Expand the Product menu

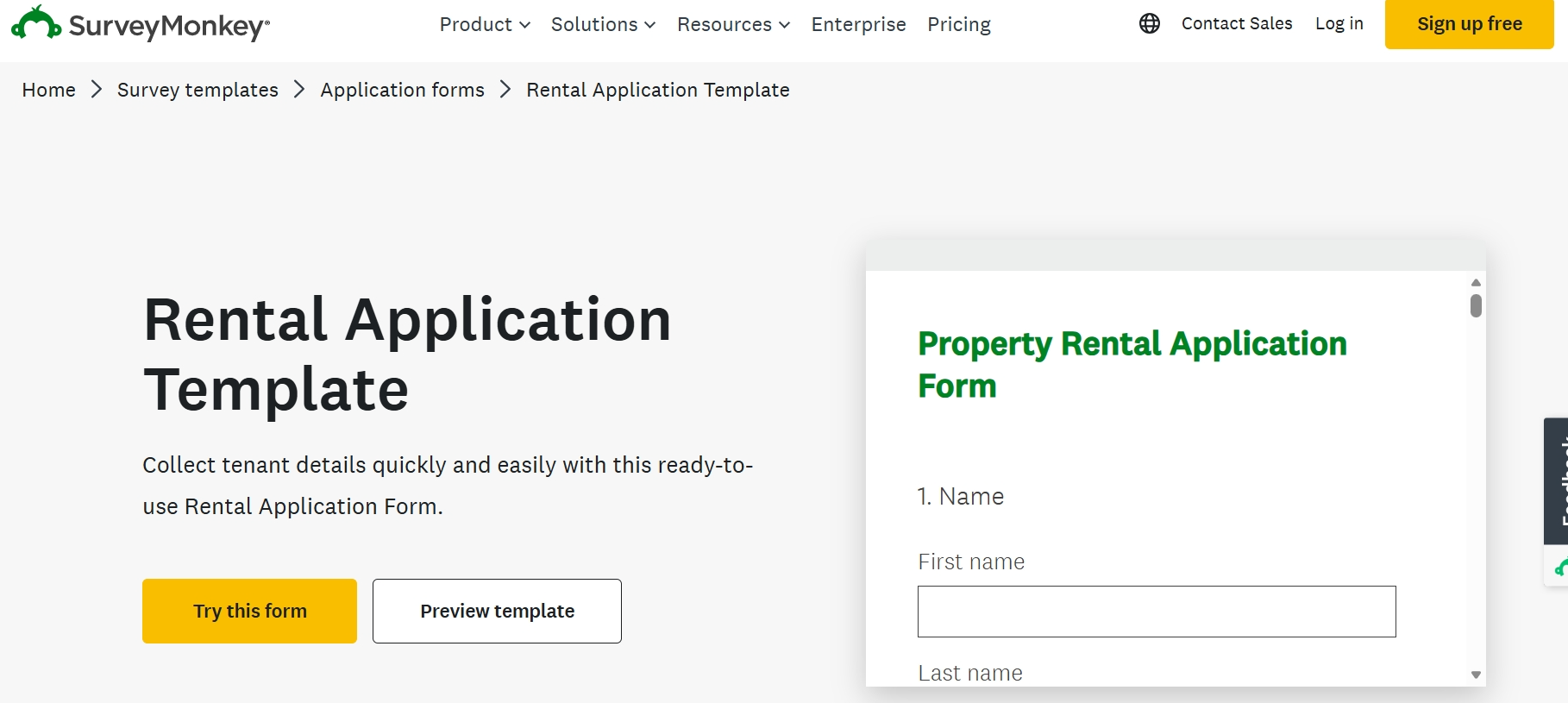[x=485, y=24]
